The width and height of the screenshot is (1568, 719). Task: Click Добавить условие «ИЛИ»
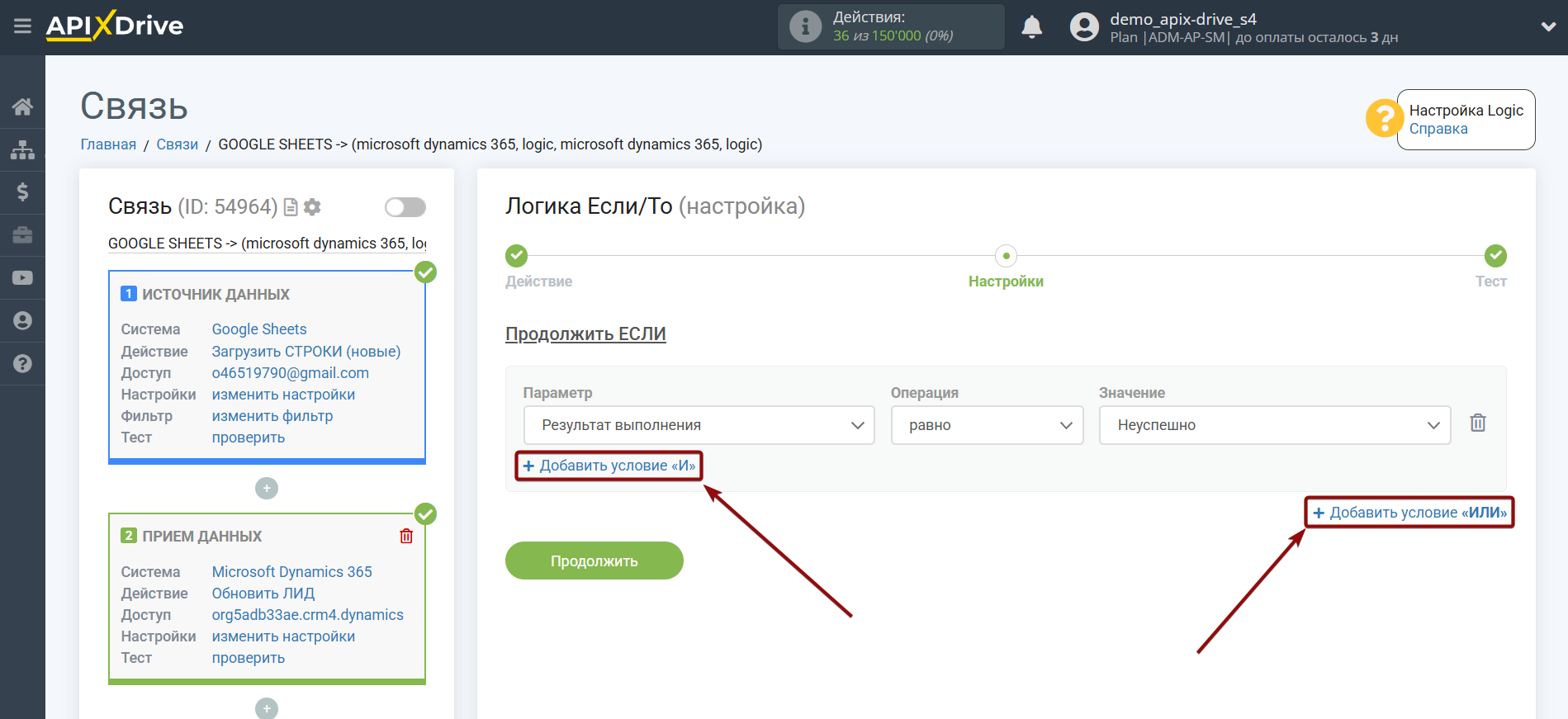[x=1409, y=513]
